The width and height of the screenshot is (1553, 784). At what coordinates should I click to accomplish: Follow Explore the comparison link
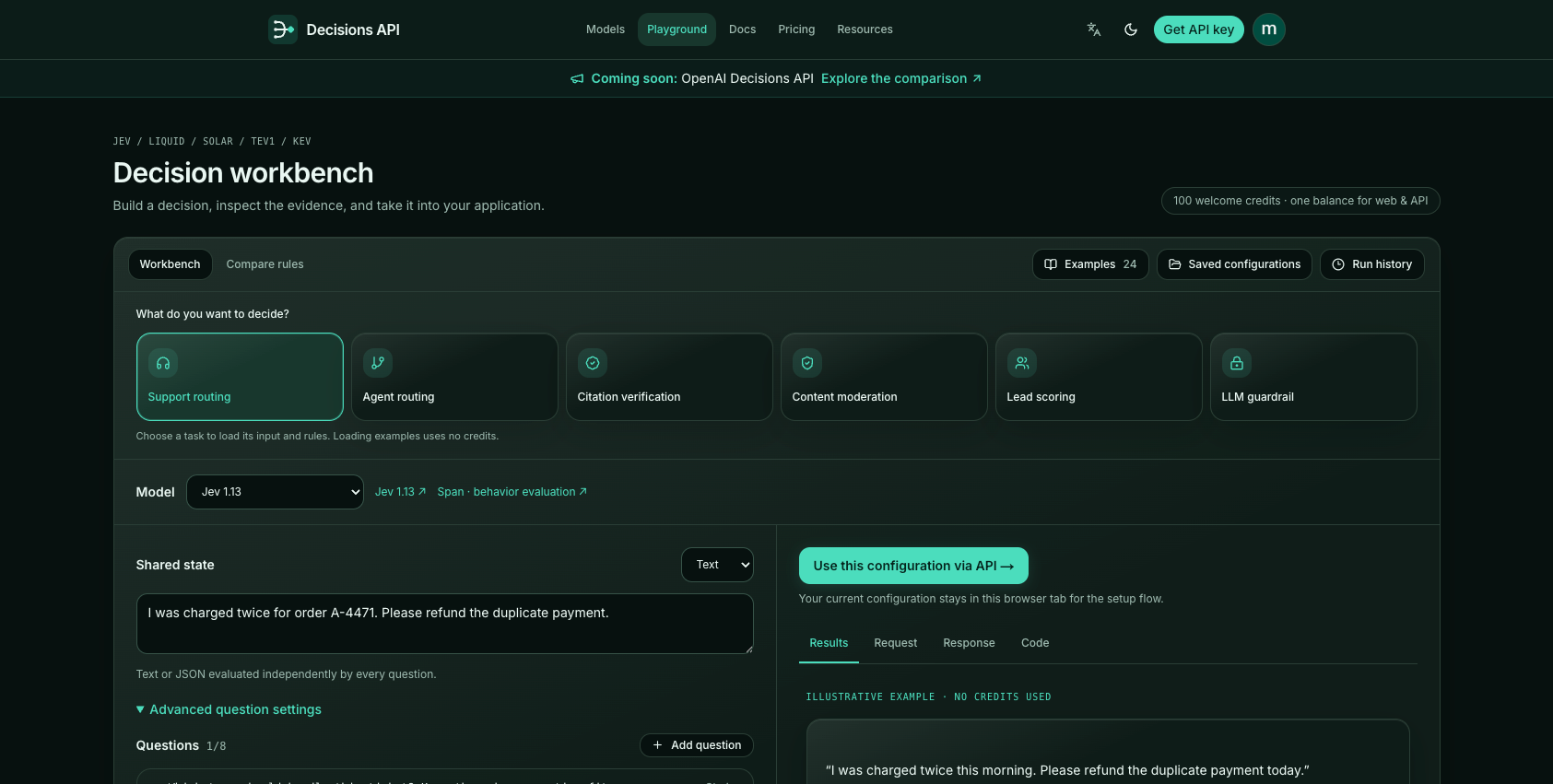click(x=900, y=79)
